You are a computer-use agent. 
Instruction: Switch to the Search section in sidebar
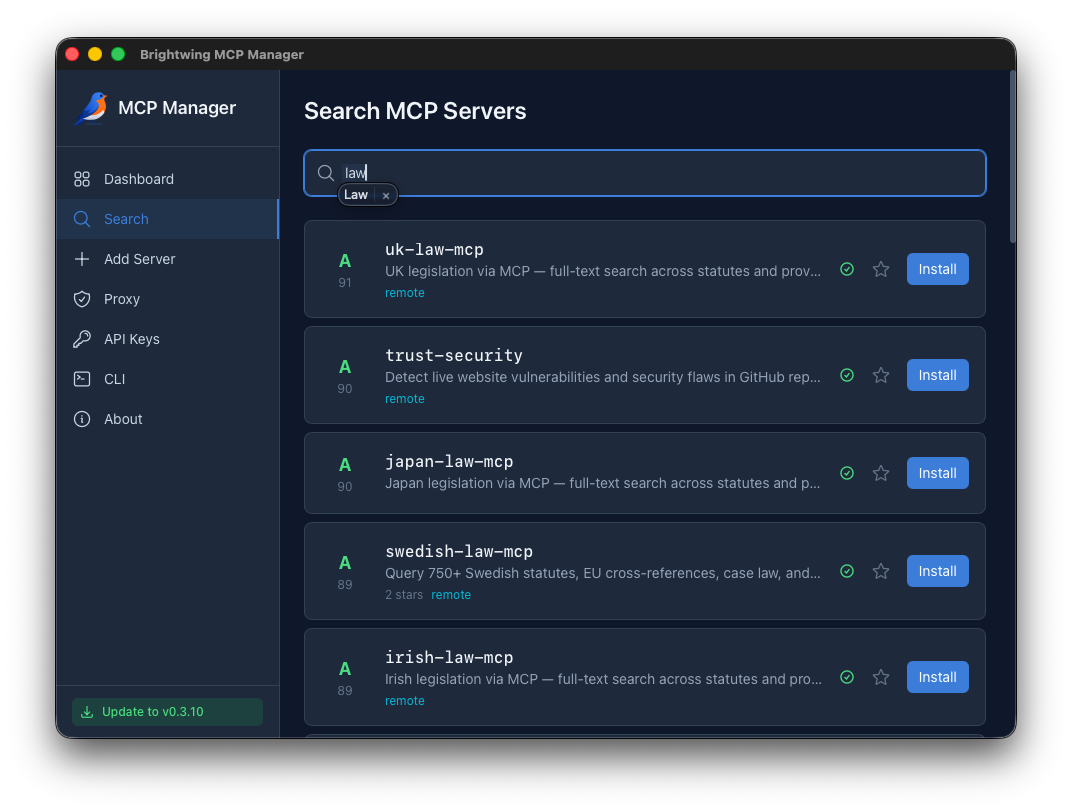126,219
